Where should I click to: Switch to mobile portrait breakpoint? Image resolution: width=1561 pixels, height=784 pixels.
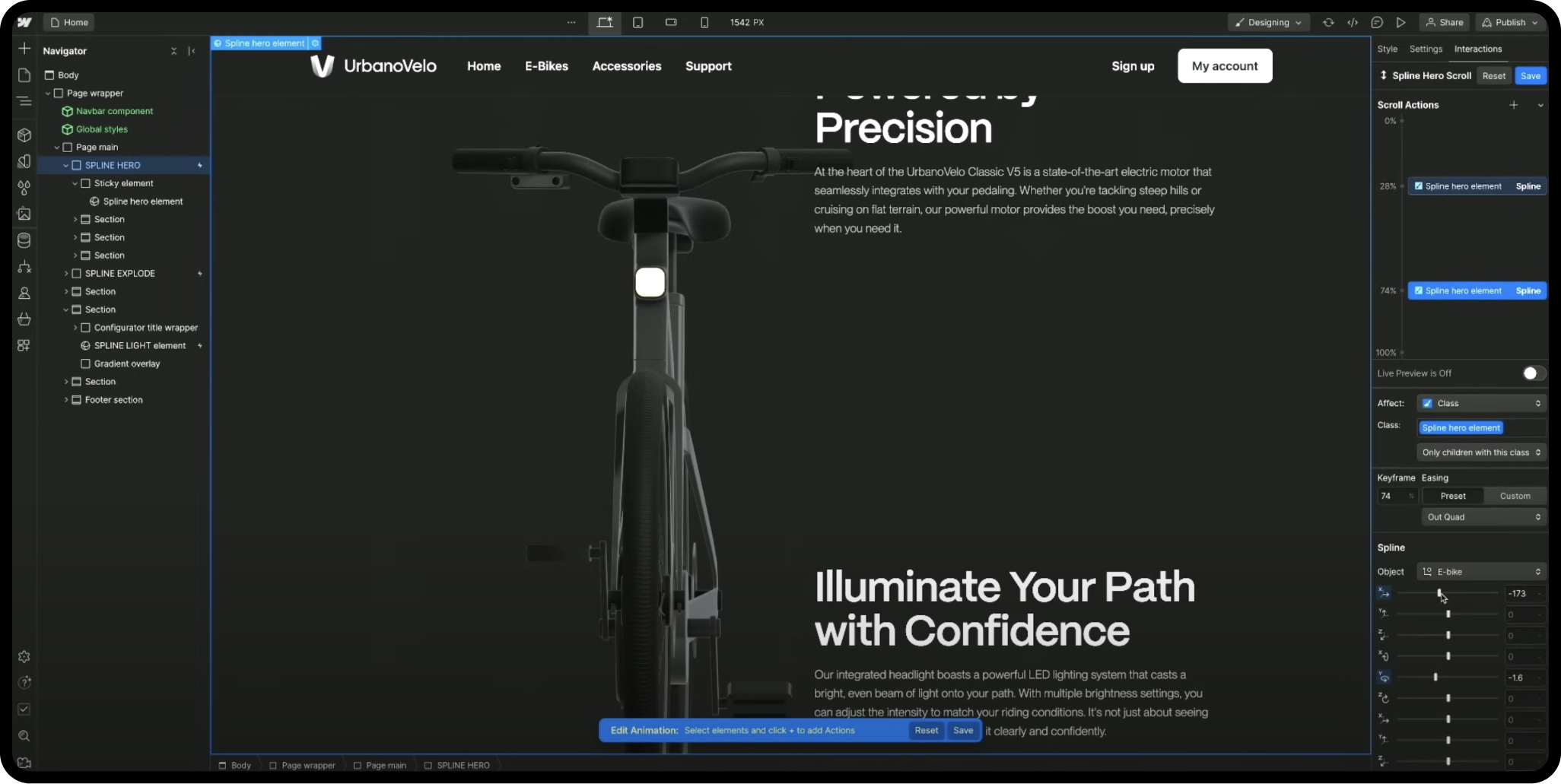704,23
